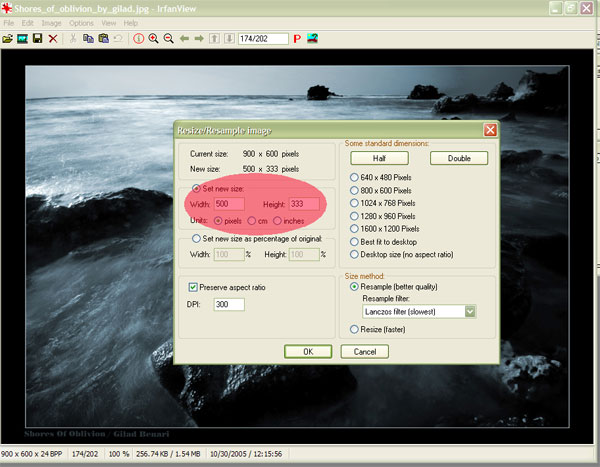This screenshot has width=600, height=467.
Task: Save image using the floppy disk icon
Action: pyautogui.click(x=38, y=39)
